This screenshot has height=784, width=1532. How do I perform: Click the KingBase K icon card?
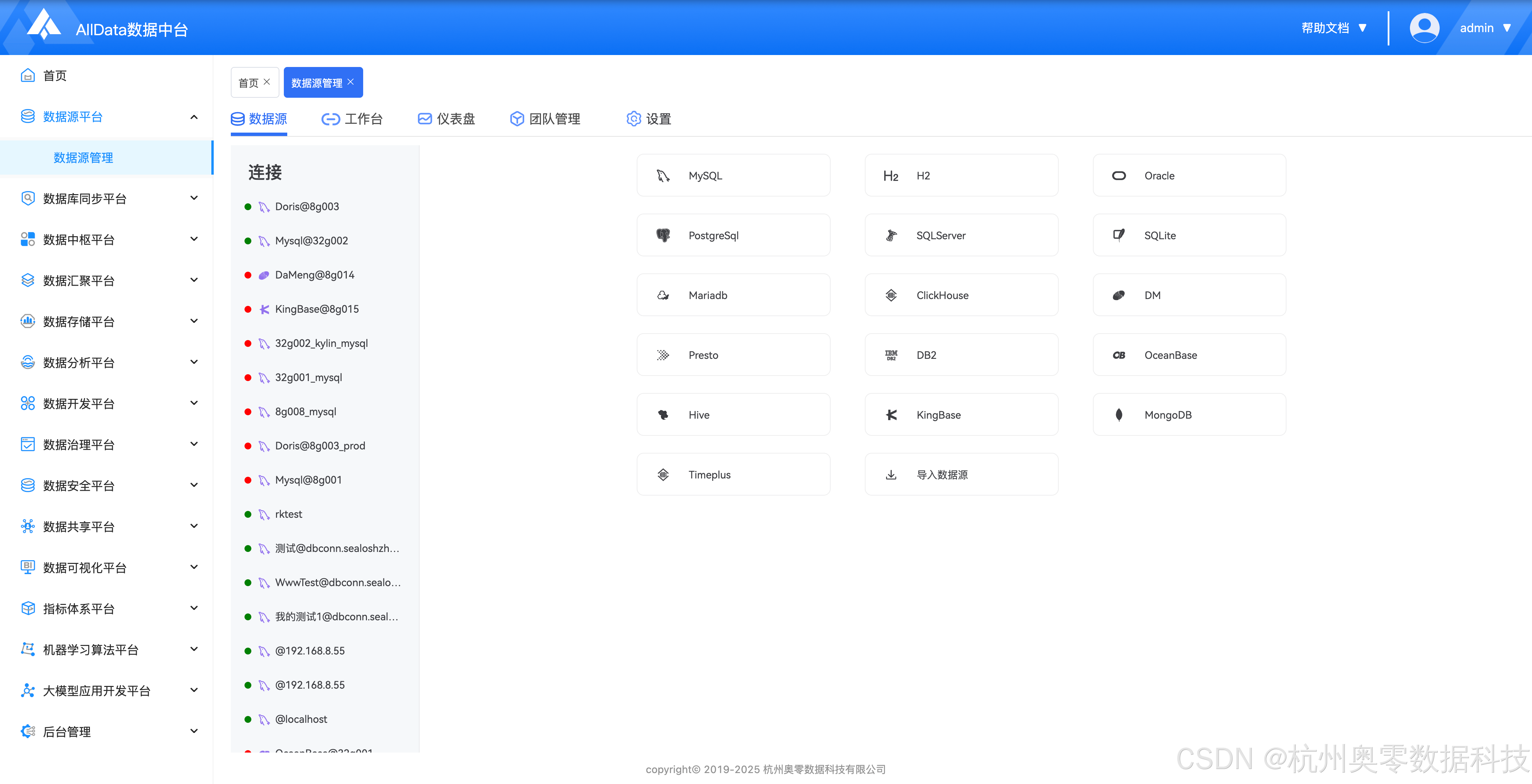pyautogui.click(x=891, y=415)
